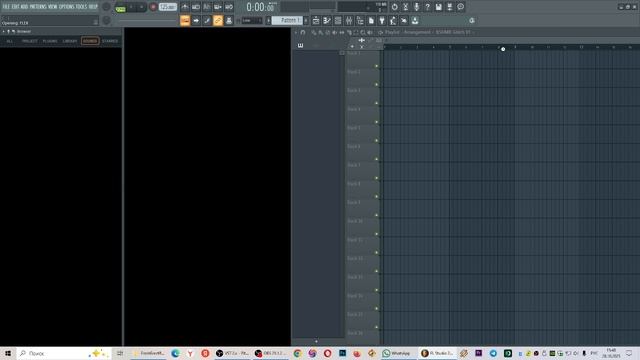The height and width of the screenshot is (360, 640).
Task: Open the TOOLS menu
Action: tap(81, 7)
